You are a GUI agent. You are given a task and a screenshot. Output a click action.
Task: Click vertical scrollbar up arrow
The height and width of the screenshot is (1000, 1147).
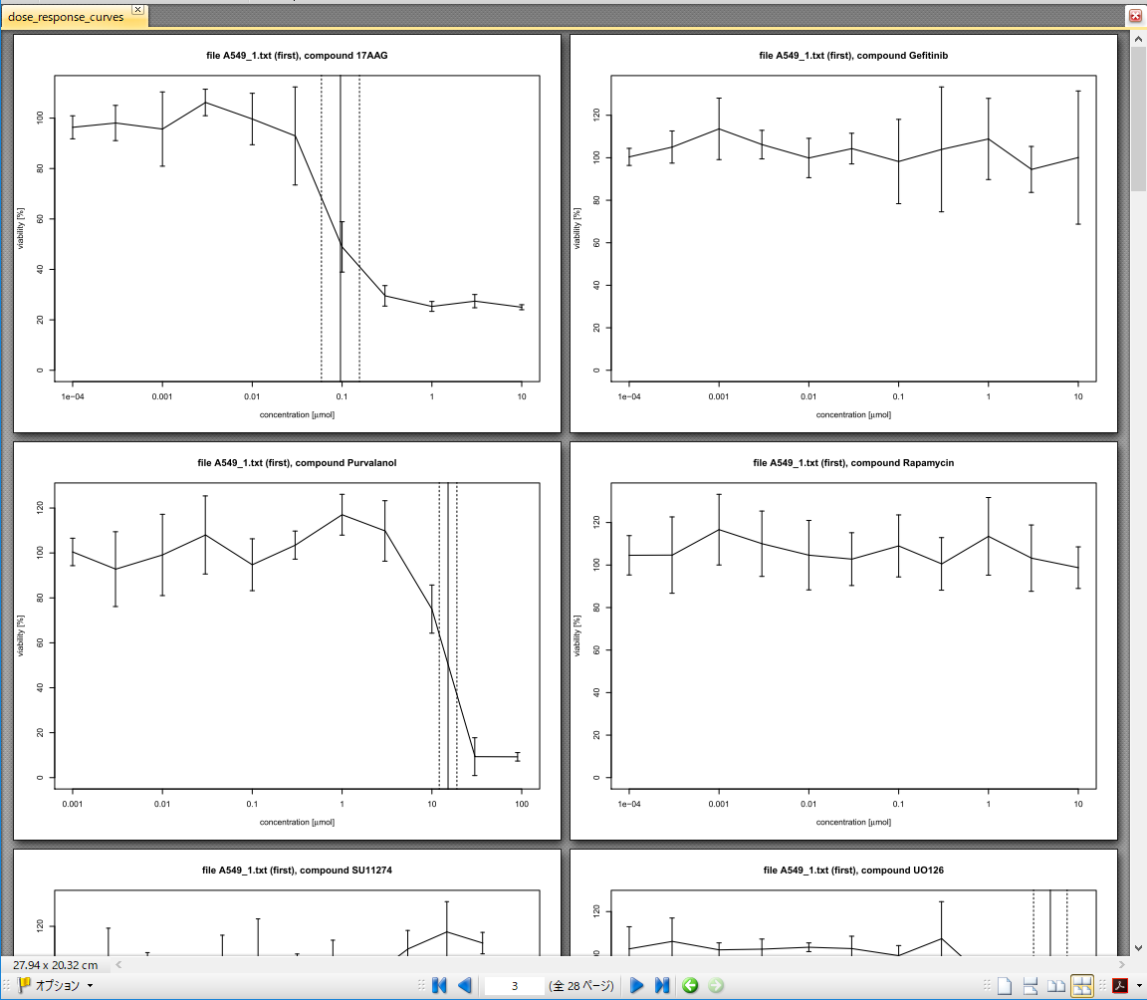click(x=1138, y=40)
